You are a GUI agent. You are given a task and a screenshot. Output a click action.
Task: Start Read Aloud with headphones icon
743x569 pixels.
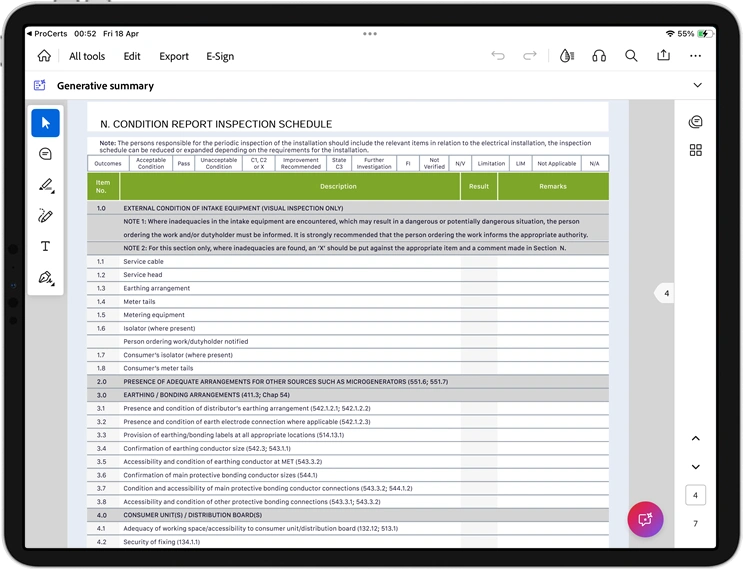(599, 56)
